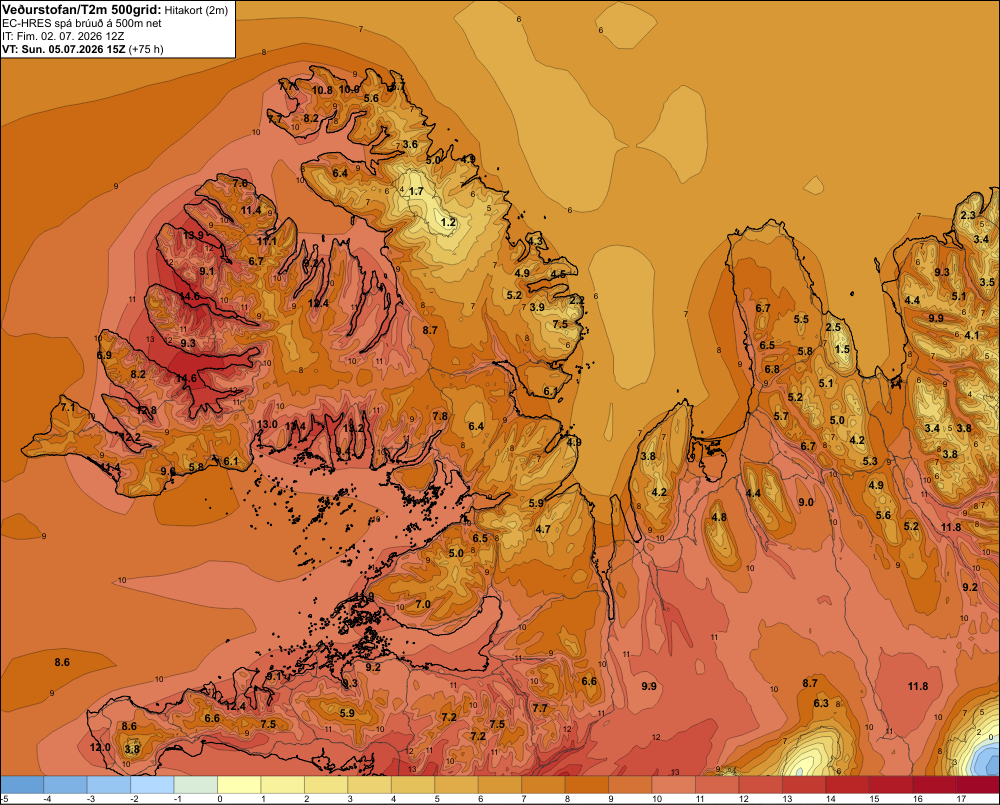Click the 10.8 label on northern peninsula
The height and width of the screenshot is (805, 1000).
click(x=322, y=90)
